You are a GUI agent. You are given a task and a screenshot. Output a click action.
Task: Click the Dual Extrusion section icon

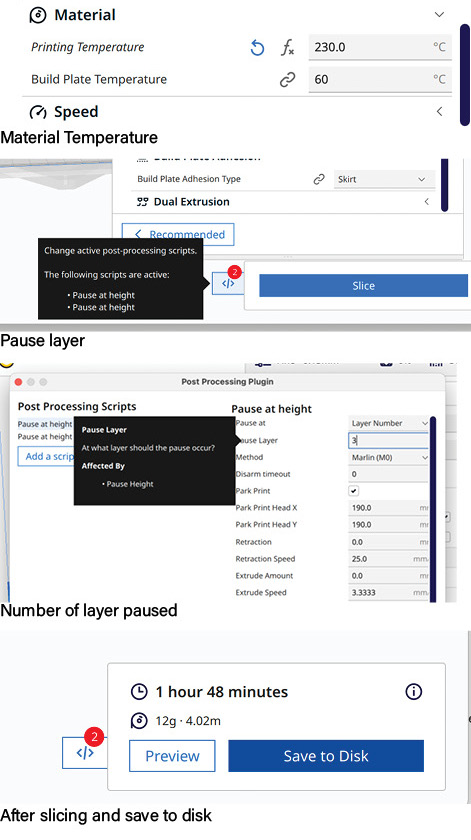(142, 202)
